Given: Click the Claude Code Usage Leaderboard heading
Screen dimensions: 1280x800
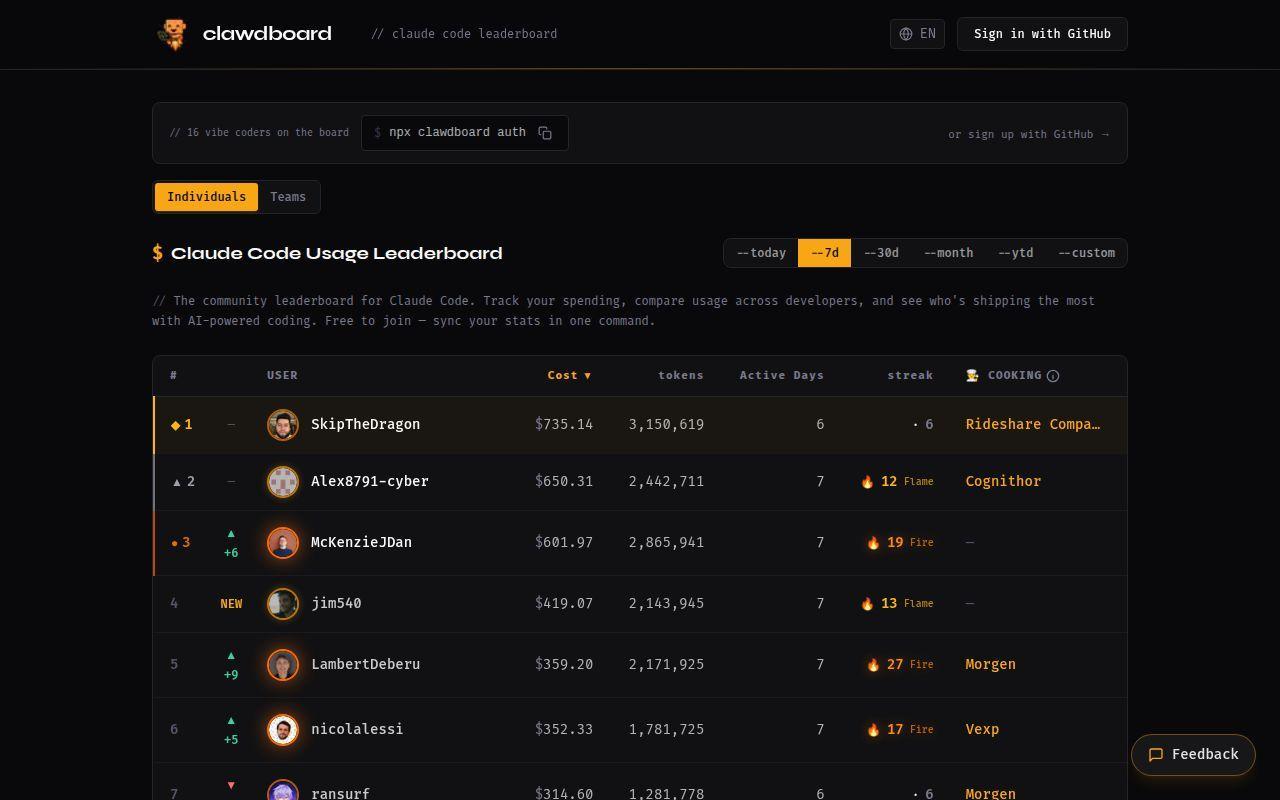Looking at the screenshot, I should [x=337, y=253].
